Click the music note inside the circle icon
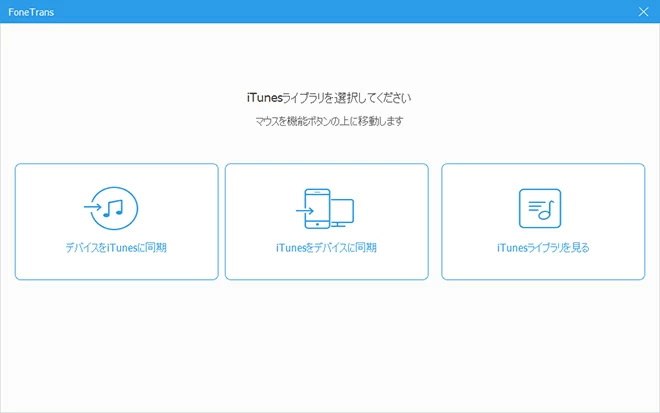660x413 pixels. 116,208
